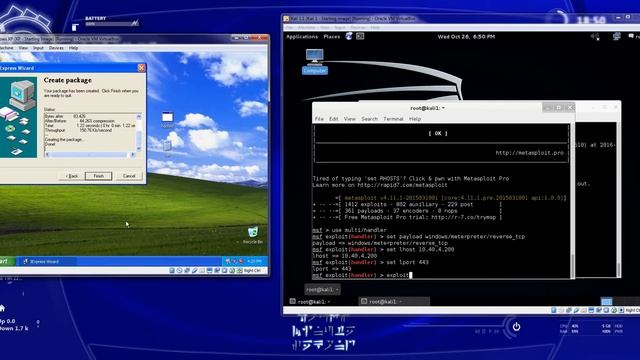Open the Search menu in the Kali terminal
The height and width of the screenshot is (360, 640).
coord(369,119)
